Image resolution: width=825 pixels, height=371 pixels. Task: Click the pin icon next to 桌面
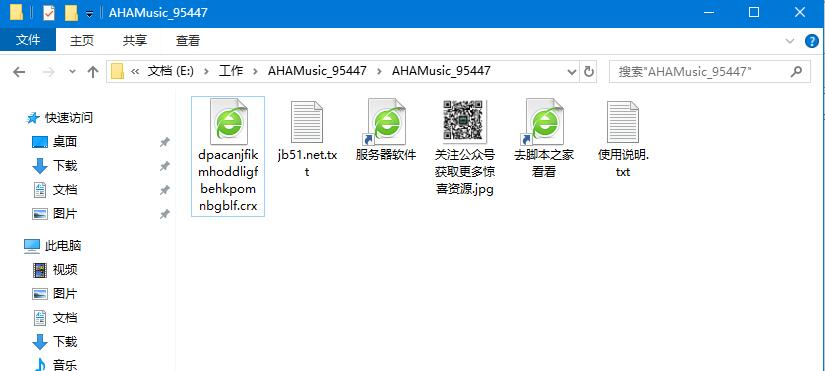[165, 142]
